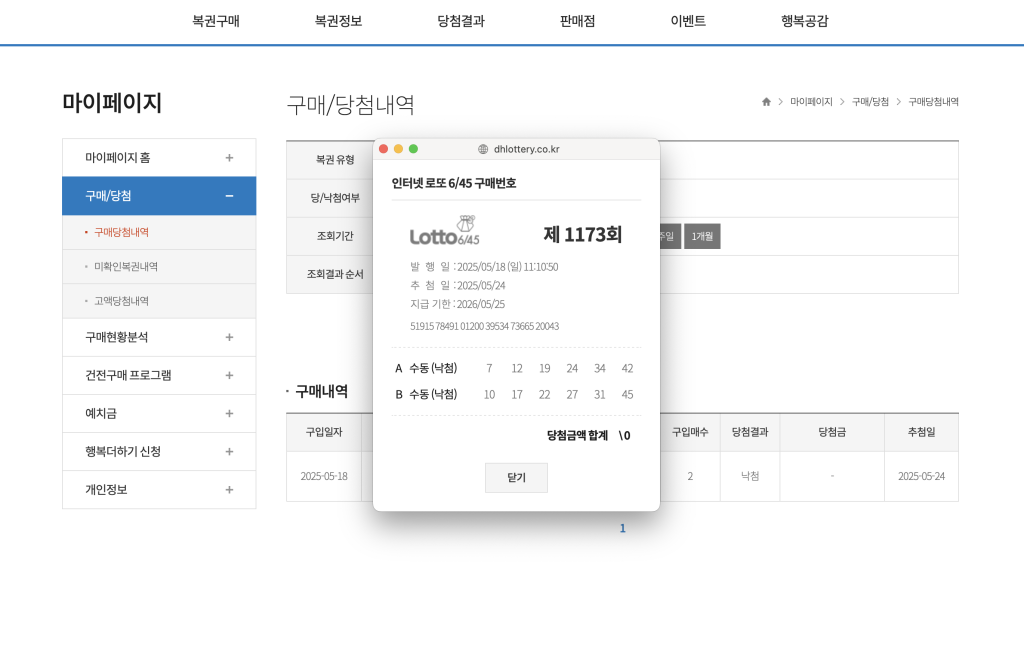The height and width of the screenshot is (649, 1024).
Task: Select the 1개월 period button
Action: coord(702,236)
